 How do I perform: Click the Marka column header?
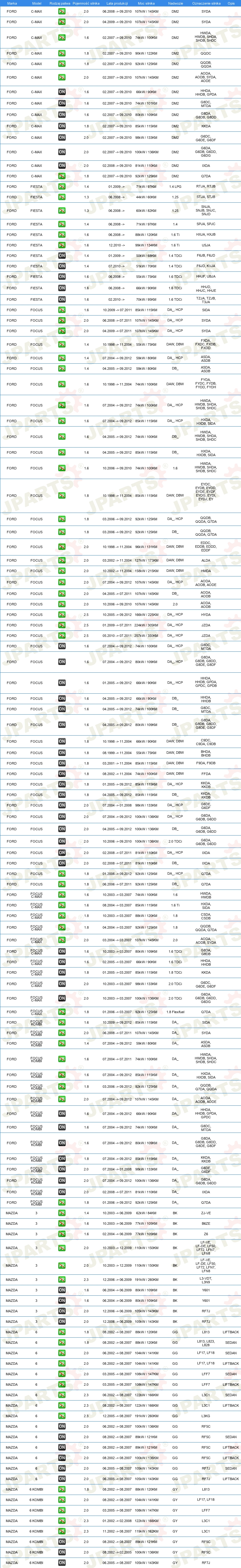click(x=12, y=3)
